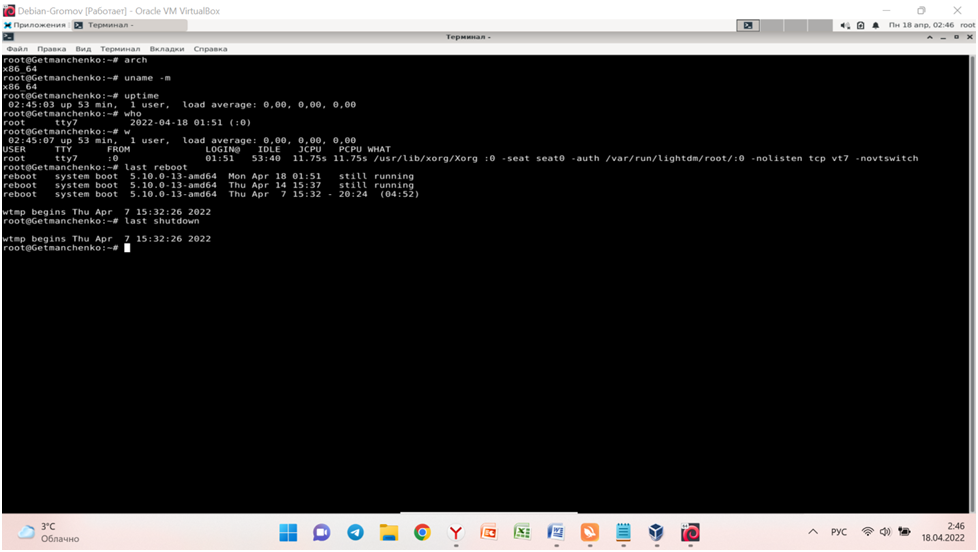The image size is (978, 552).
Task: Open the root user menu in Xfce panel
Action: point(967,25)
